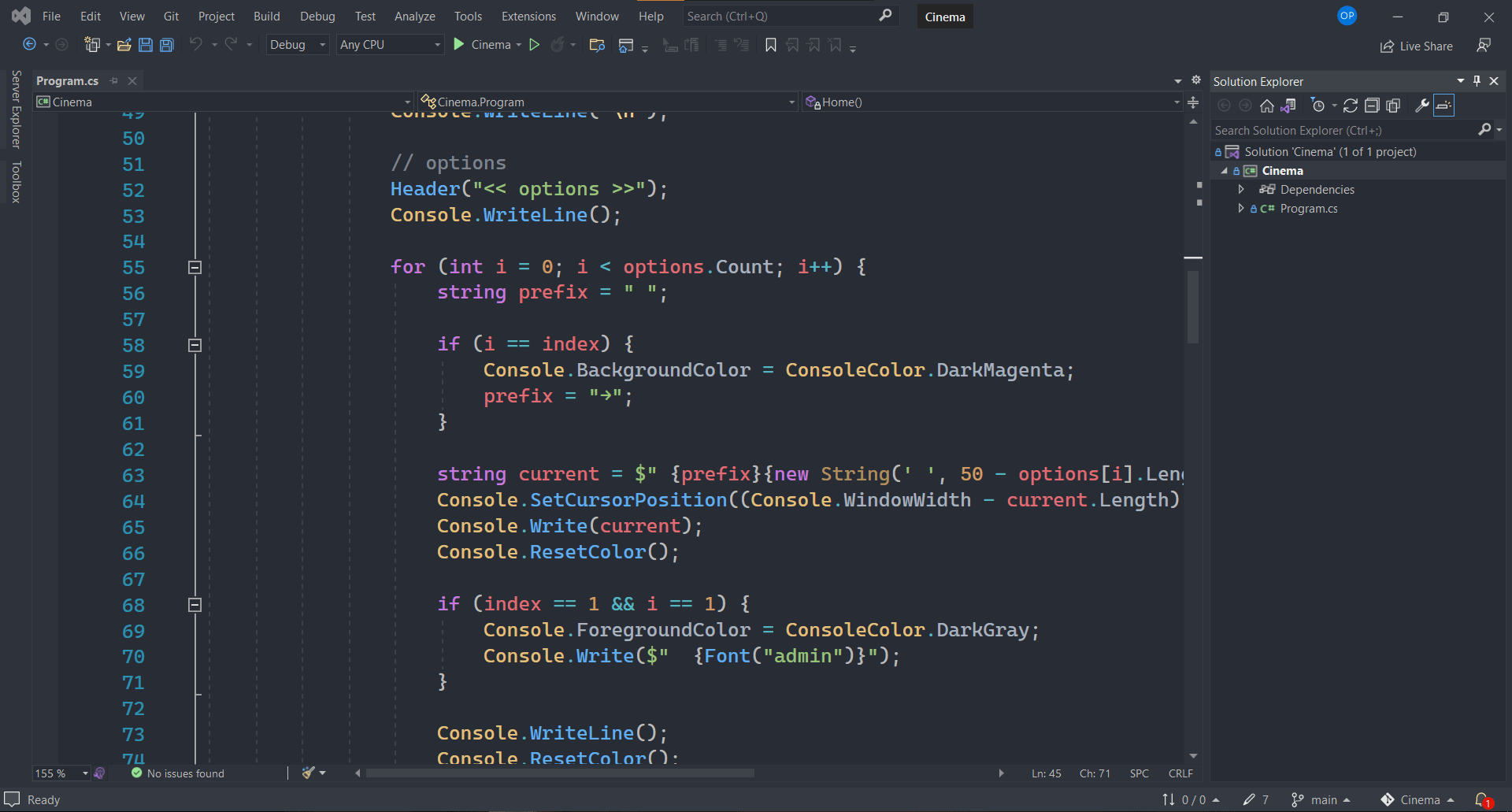Click the main branch button in status bar
The height and width of the screenshot is (812, 1512).
pyautogui.click(x=1321, y=799)
